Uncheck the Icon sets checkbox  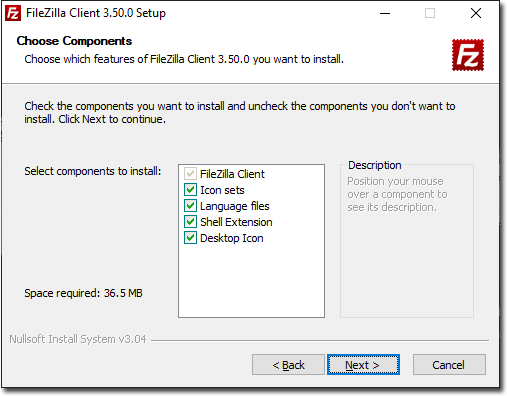[x=190, y=190]
